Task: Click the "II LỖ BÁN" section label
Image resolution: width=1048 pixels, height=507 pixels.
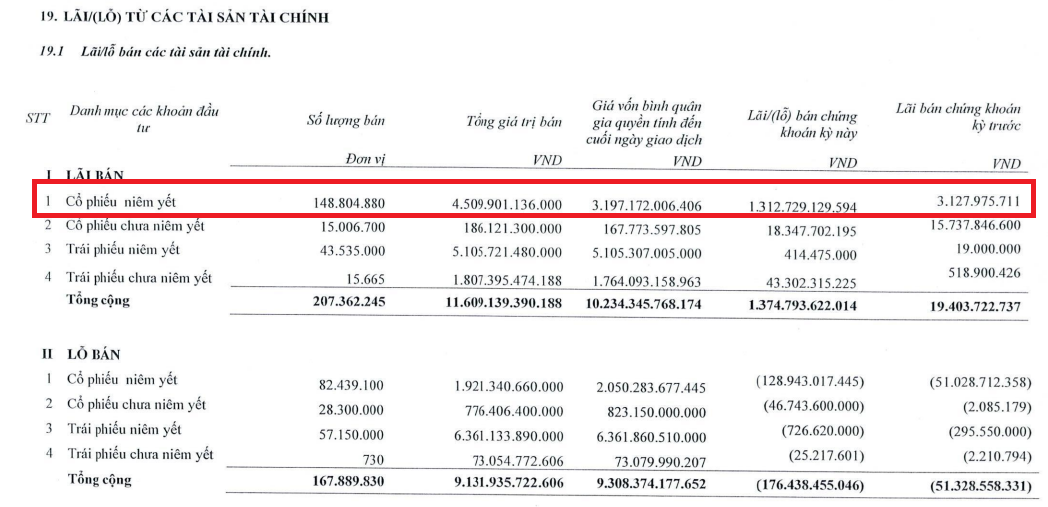Action: [x=78, y=354]
